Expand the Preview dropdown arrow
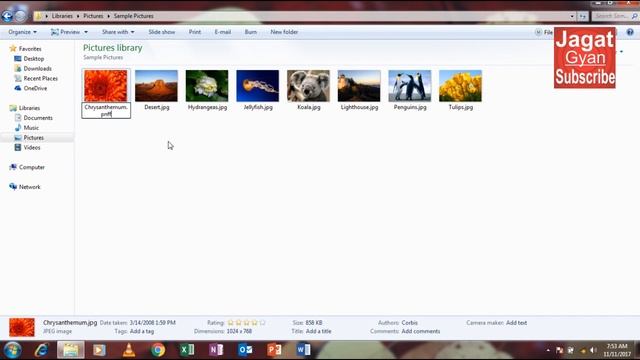This screenshot has height=360, width=640. pos(86,32)
